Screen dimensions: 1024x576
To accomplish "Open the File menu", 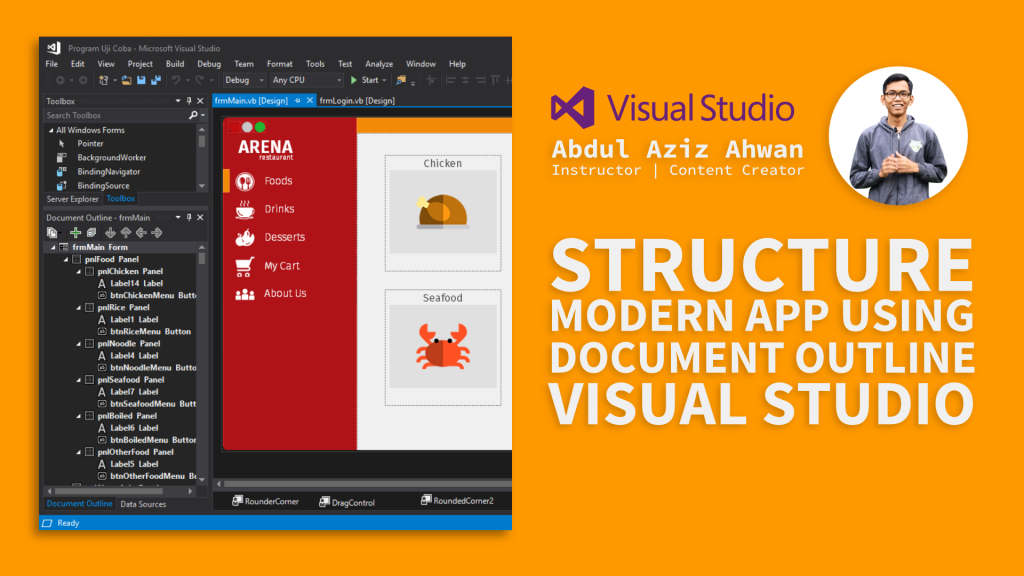I will click(52, 64).
